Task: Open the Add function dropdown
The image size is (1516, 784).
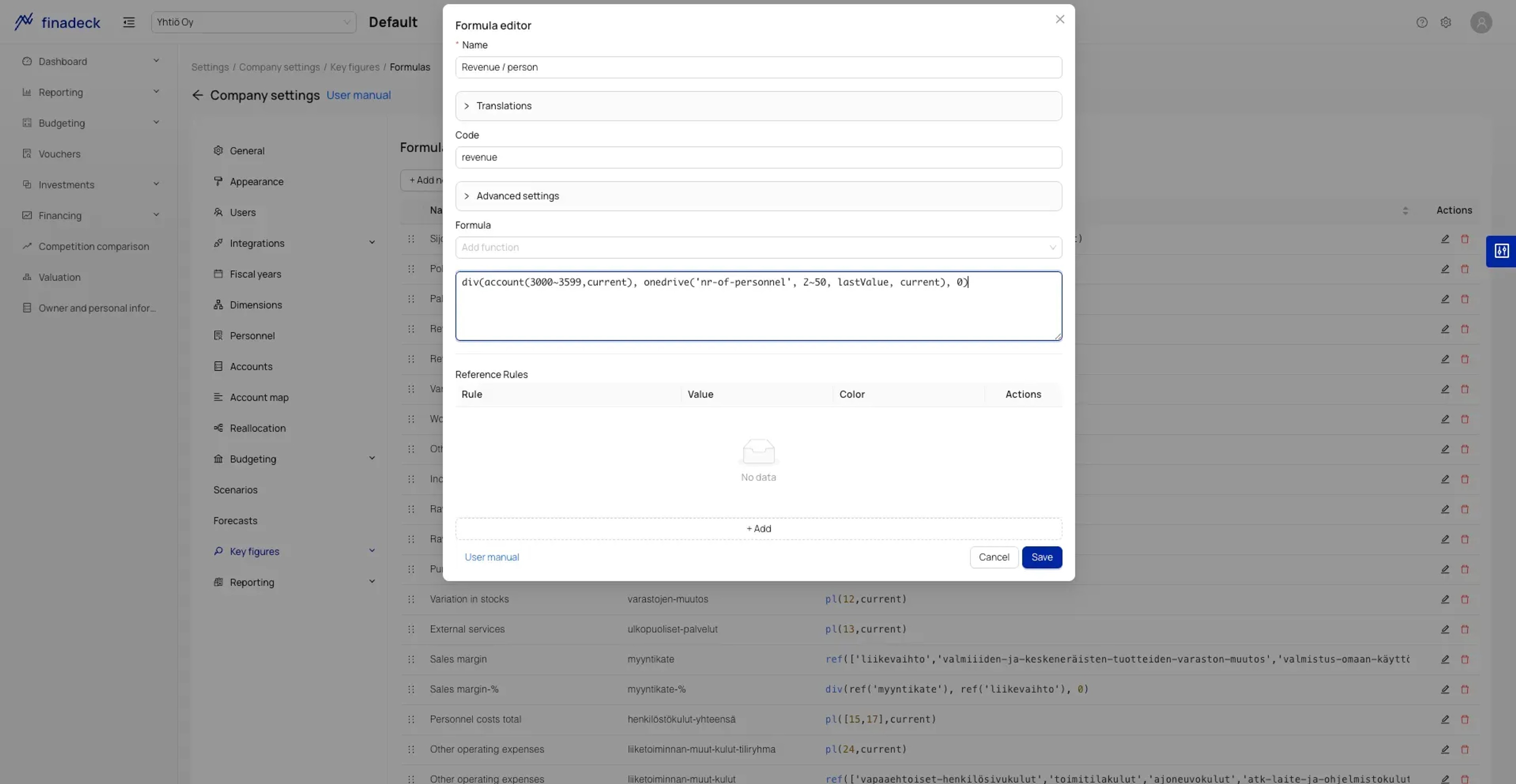Action: (758, 247)
